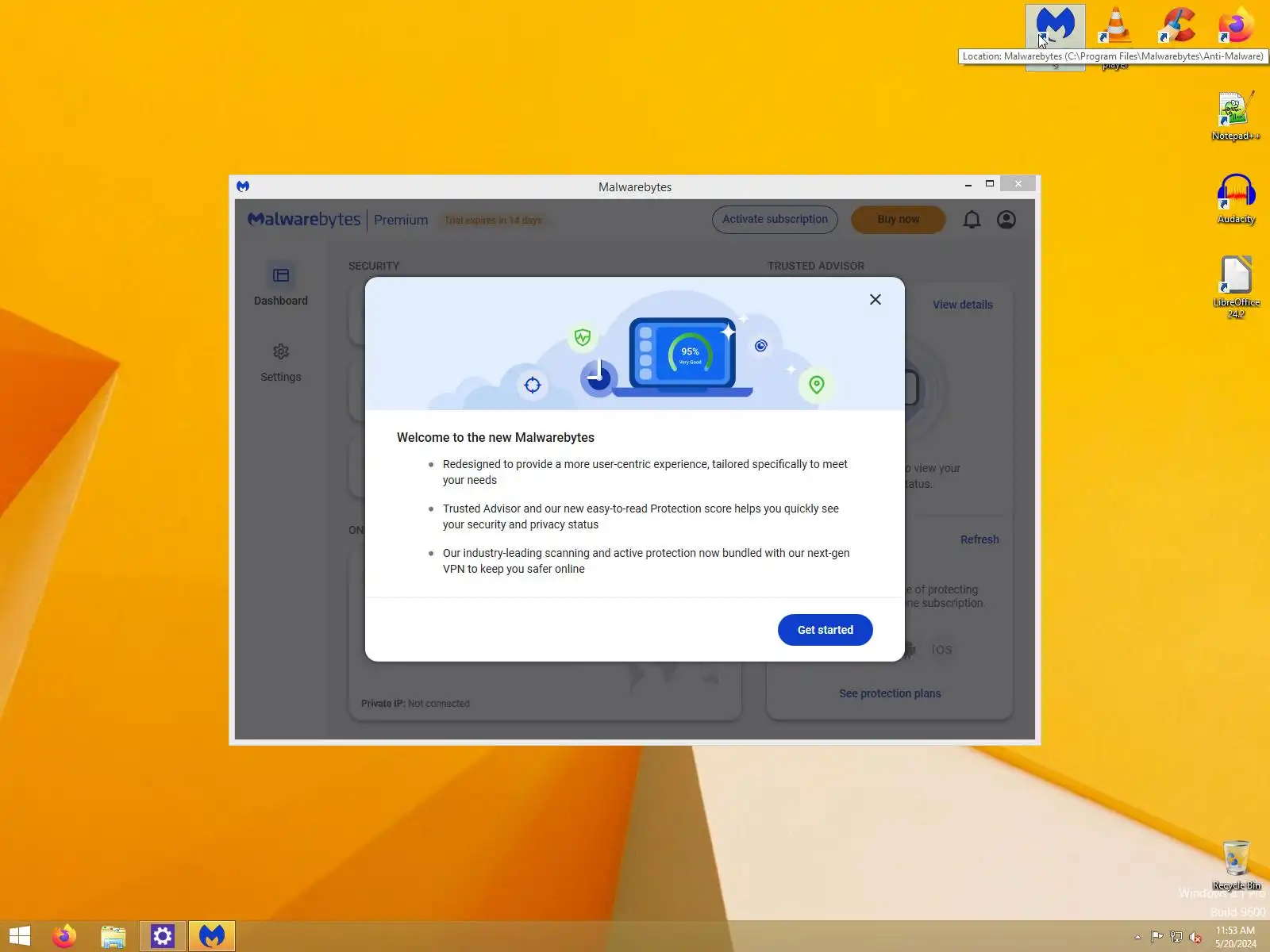Click the Premium label in header
1270x952 pixels.
[x=401, y=220]
